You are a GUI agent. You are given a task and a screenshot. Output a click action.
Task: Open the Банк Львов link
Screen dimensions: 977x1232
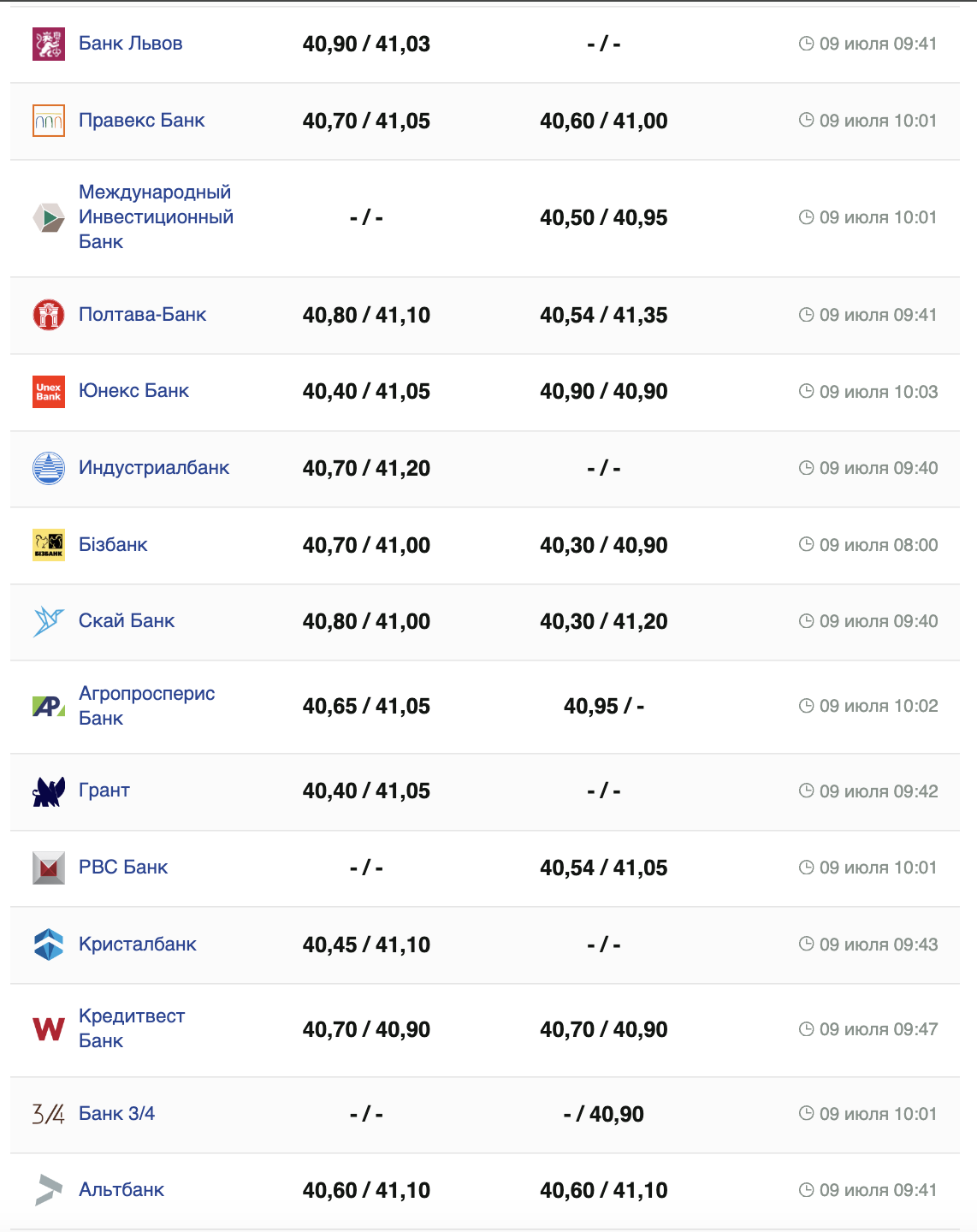130,44
